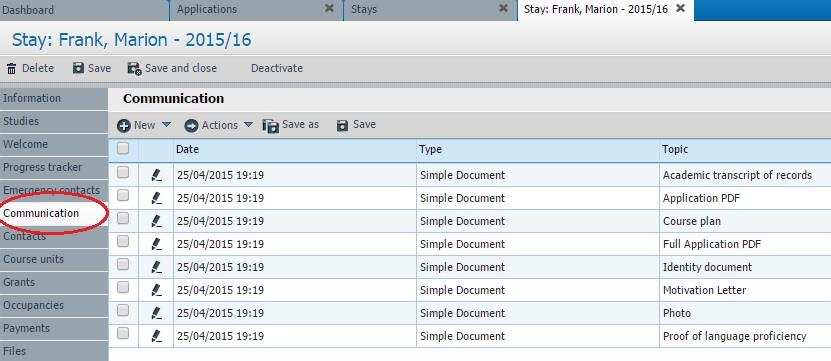
Task: Check the Course plan row checkbox
Action: coord(123,218)
